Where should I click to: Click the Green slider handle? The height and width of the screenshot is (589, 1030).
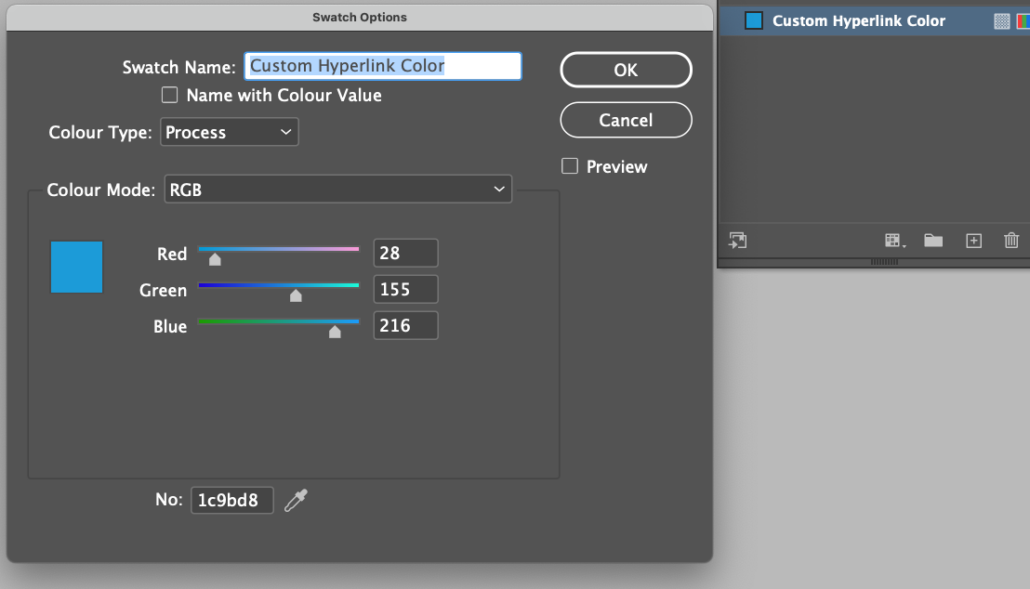[x=295, y=296]
